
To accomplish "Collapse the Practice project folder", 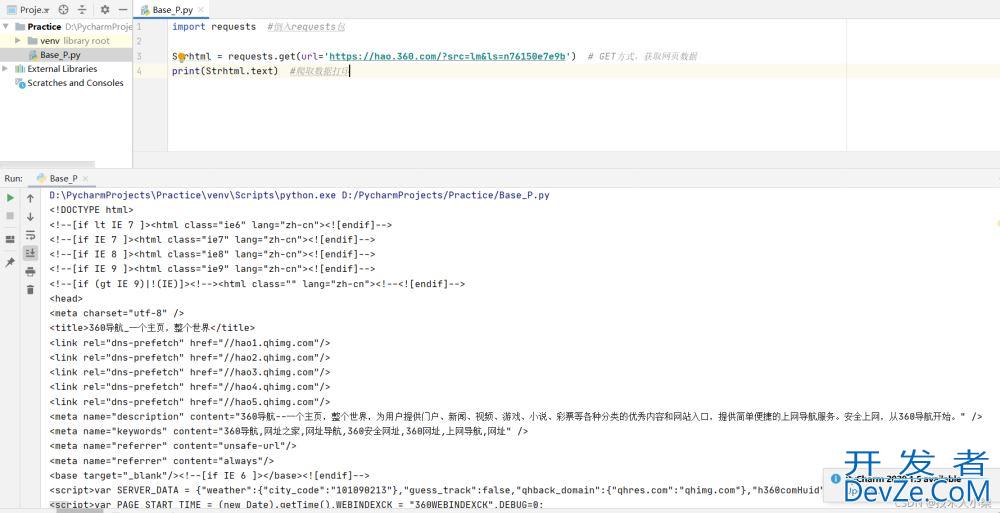I will click(x=6, y=27).
